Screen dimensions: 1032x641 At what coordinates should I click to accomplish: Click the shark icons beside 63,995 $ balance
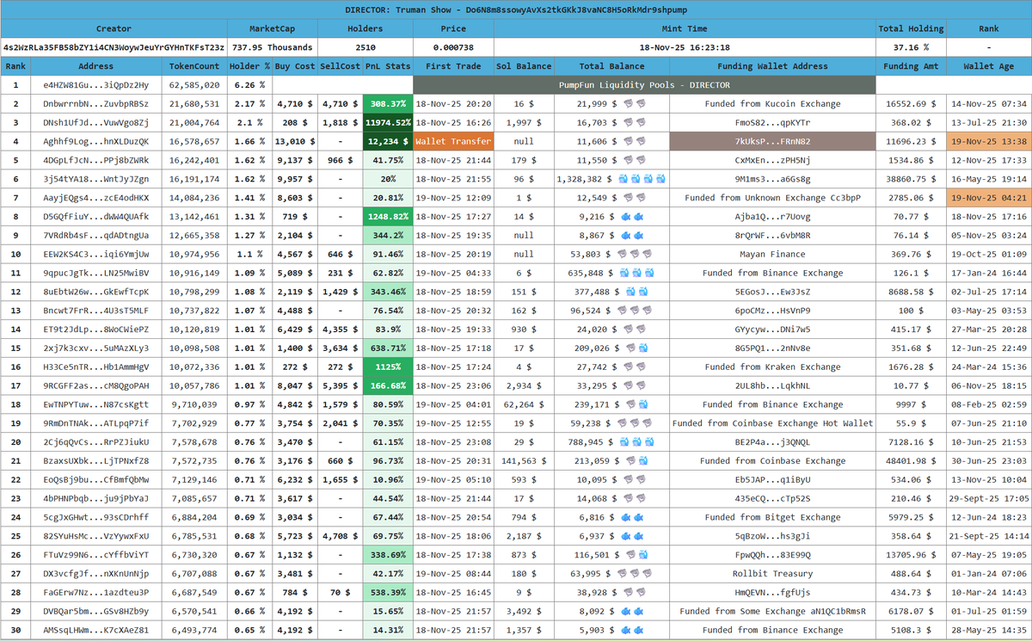tap(634, 574)
